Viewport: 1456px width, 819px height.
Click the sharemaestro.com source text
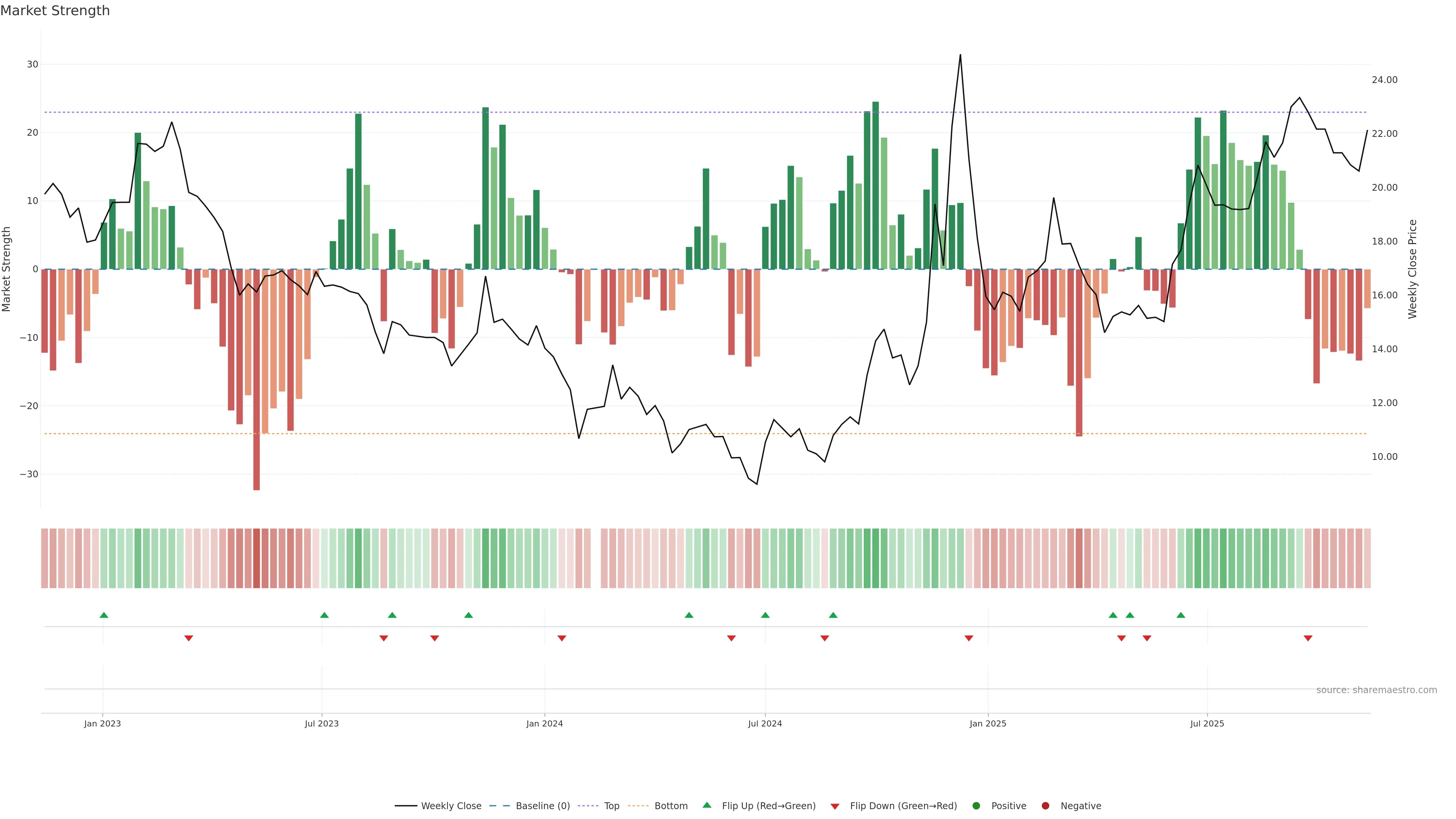[x=1376, y=690]
